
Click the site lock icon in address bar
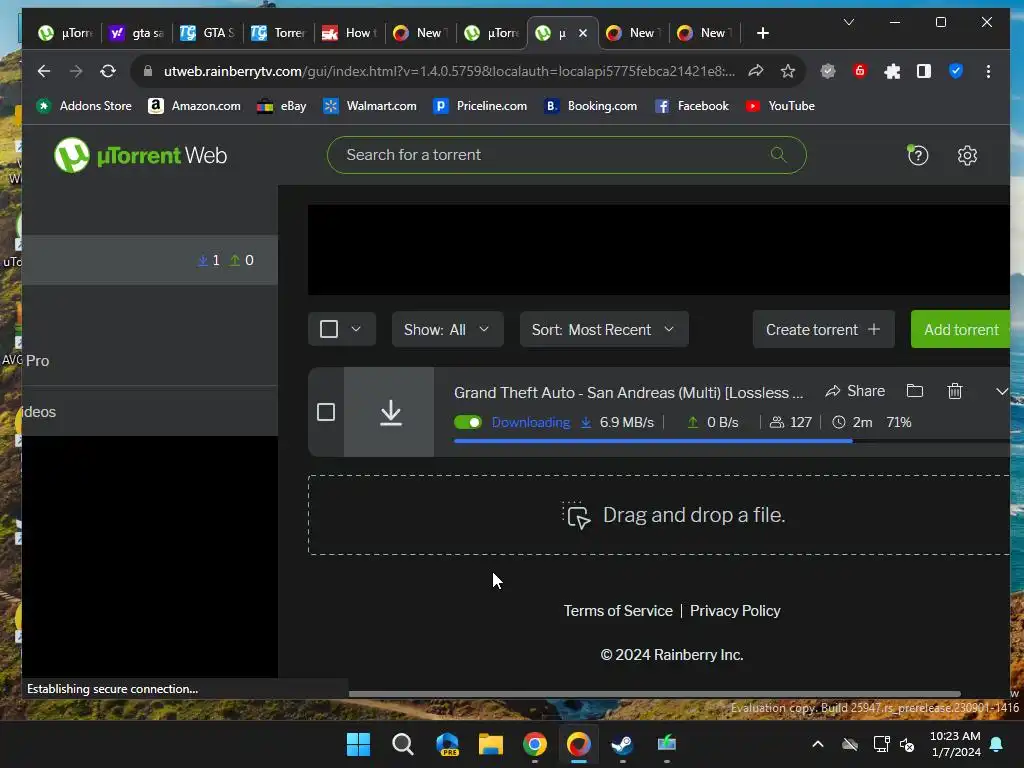click(x=148, y=71)
